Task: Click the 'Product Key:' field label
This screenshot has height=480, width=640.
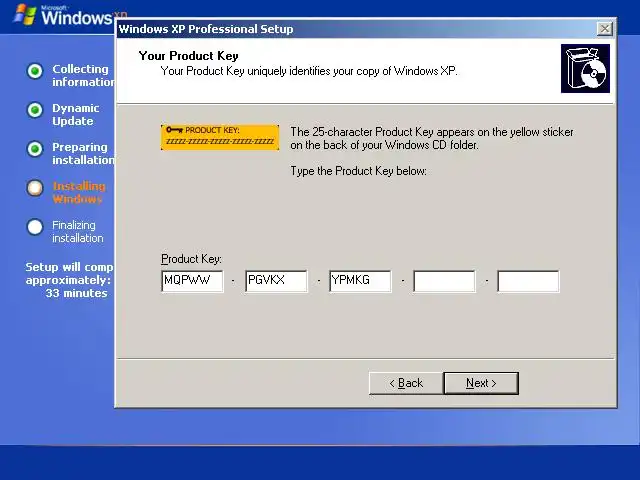Action: [x=191, y=259]
